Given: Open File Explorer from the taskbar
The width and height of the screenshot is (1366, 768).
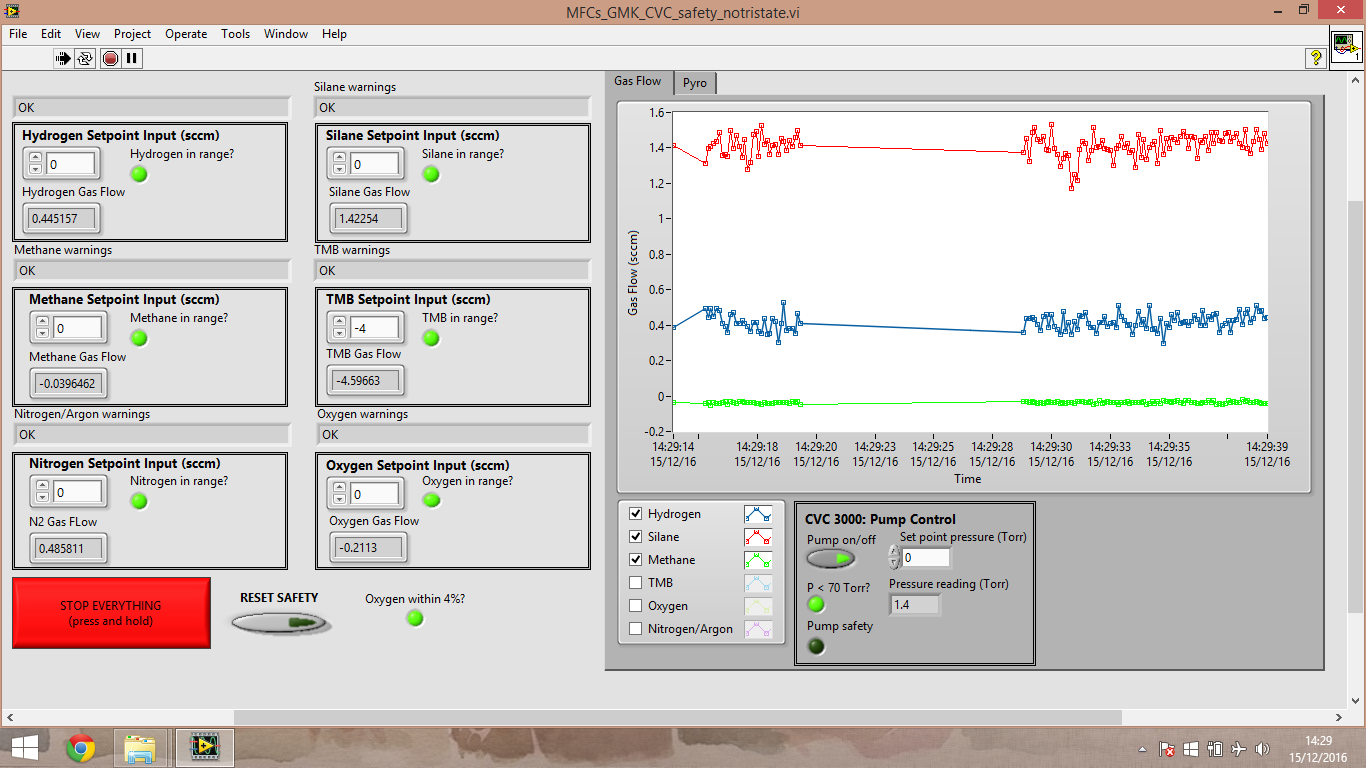Looking at the screenshot, I should coord(140,747).
